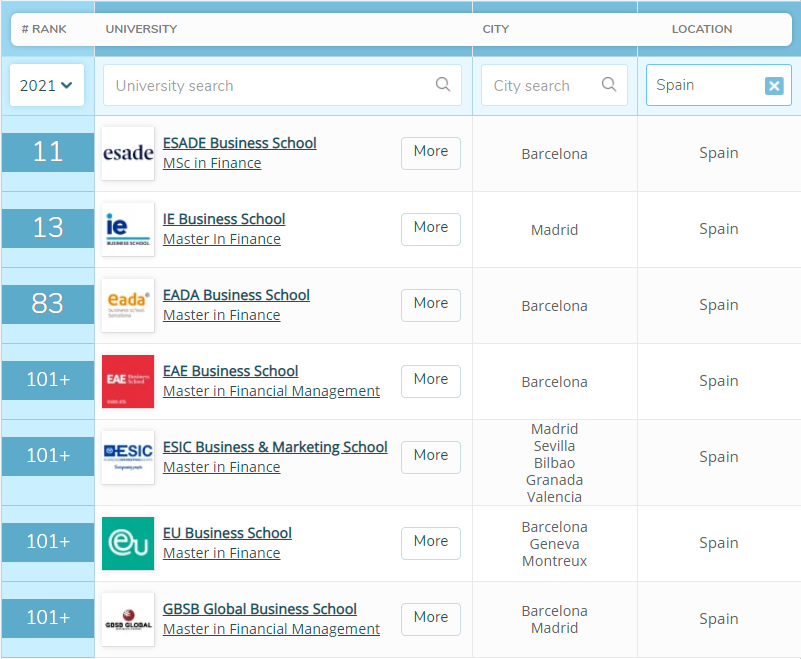Click More button for IE Business School
This screenshot has width=801, height=659.
point(431,229)
